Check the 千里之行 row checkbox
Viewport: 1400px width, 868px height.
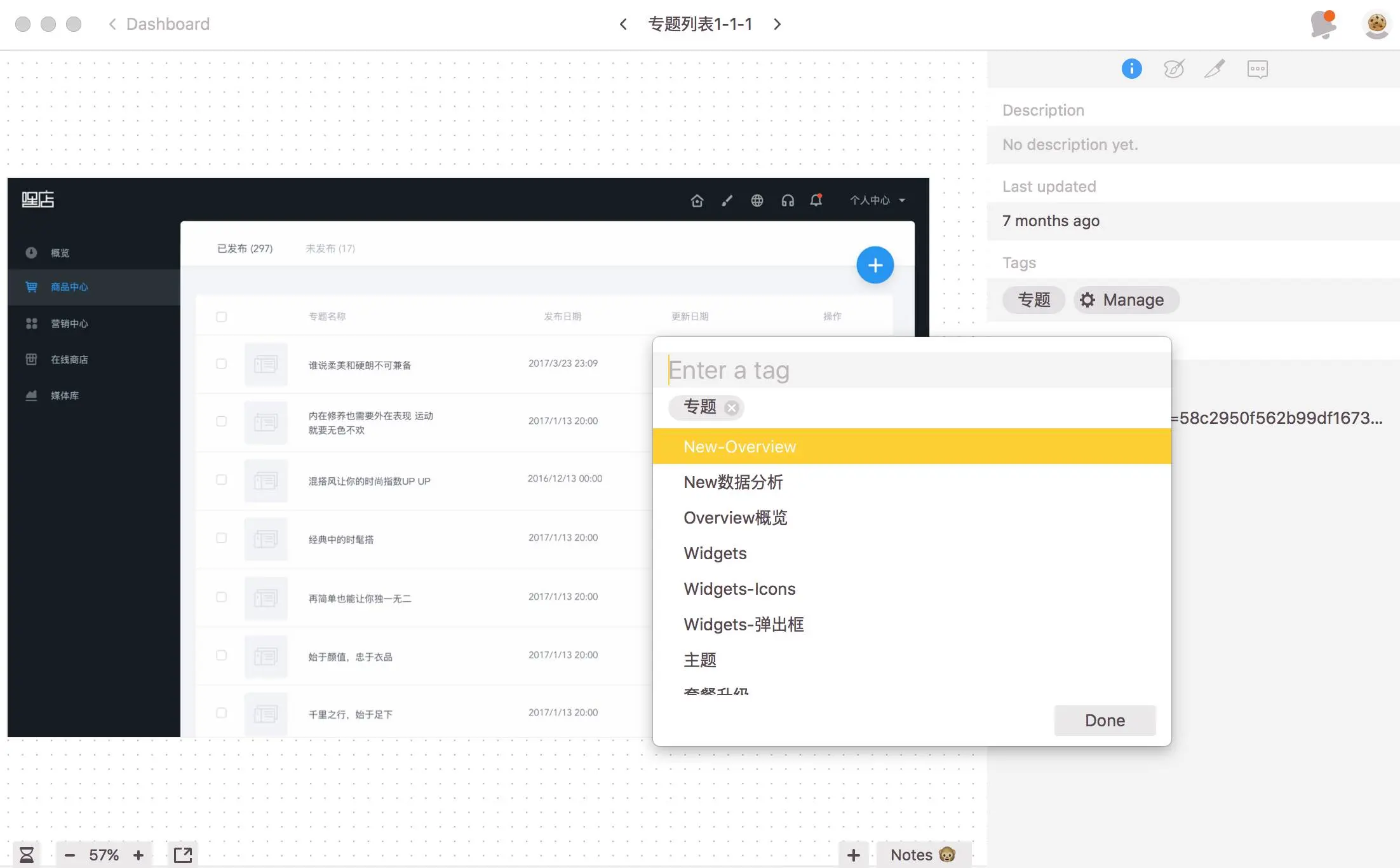(x=221, y=713)
